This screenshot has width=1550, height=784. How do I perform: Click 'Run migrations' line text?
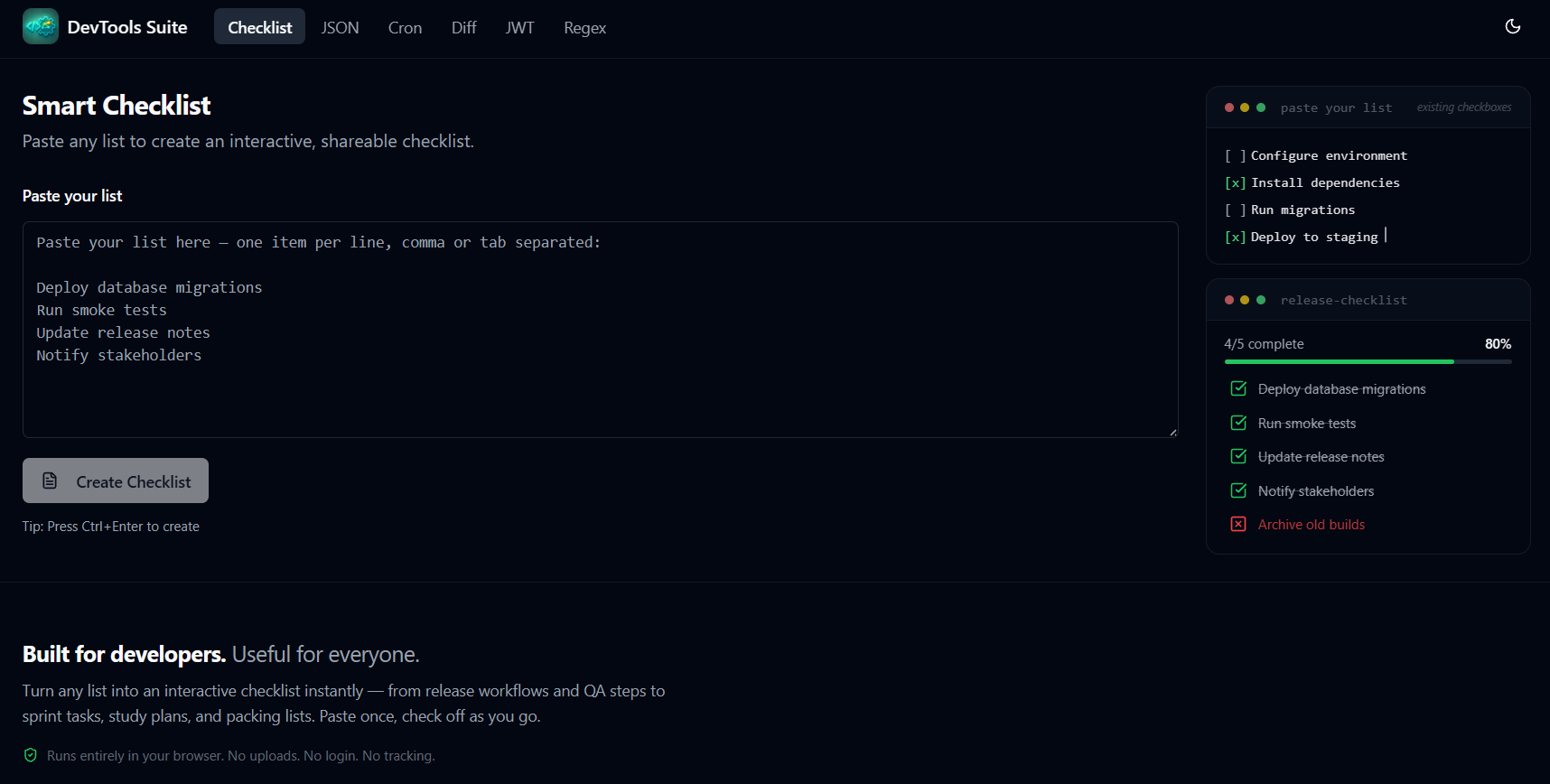click(x=1303, y=210)
